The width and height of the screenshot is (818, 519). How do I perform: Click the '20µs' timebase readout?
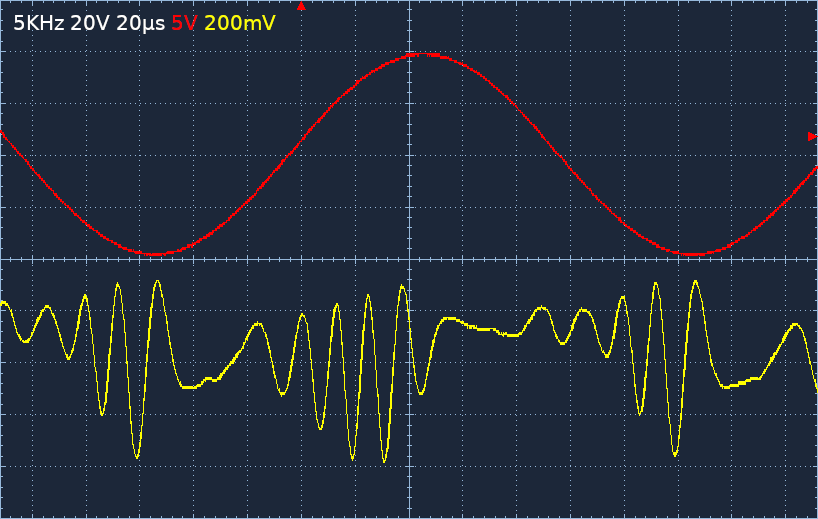[140, 23]
